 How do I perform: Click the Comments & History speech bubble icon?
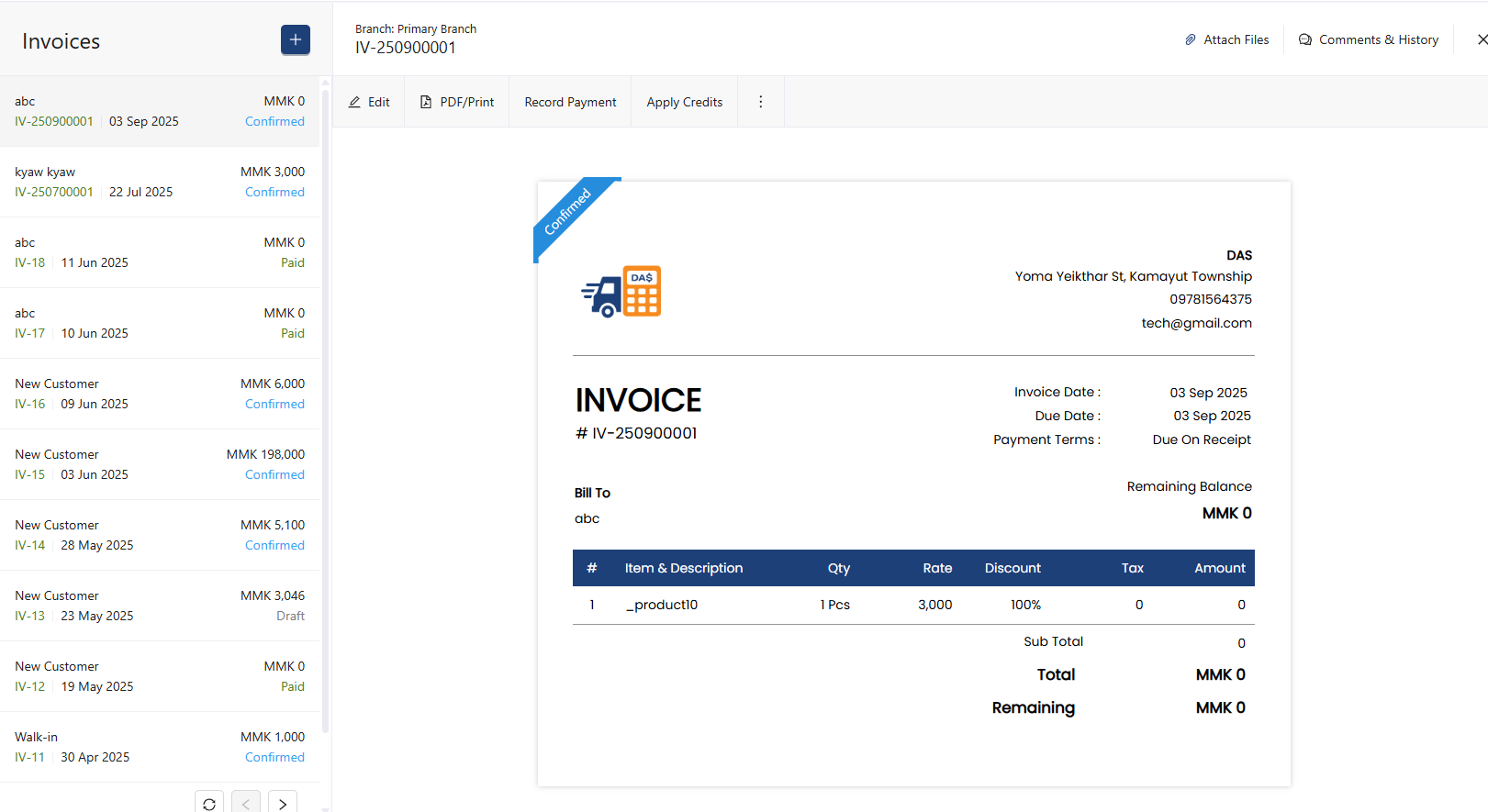(1305, 39)
